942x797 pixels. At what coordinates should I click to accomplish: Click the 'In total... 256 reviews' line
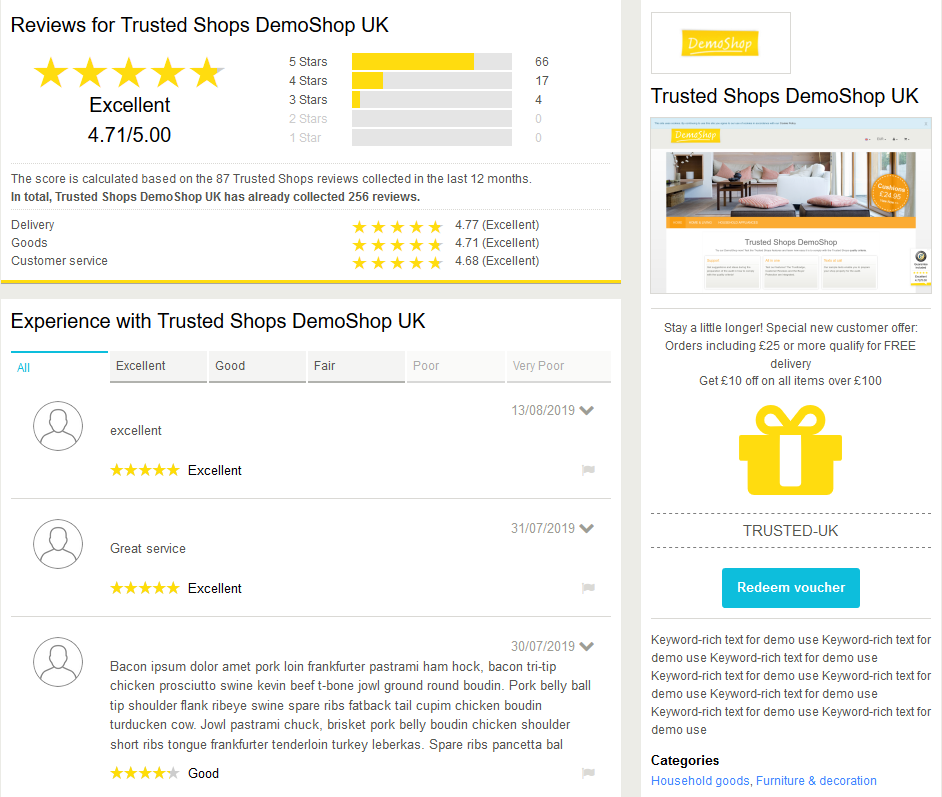pos(215,196)
